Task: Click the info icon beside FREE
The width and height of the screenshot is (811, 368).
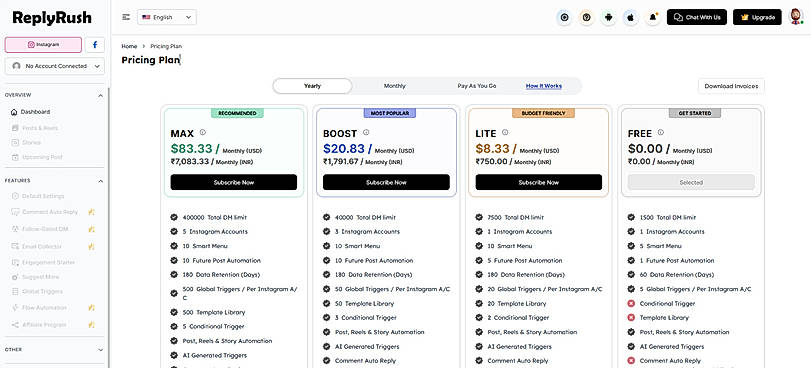Action: point(661,133)
